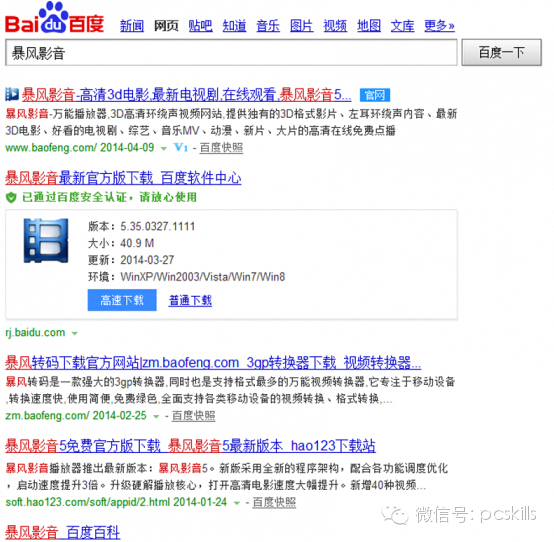Open 百度快照 for soft.hao123.com result
Viewport: 554px width, 542px height.
point(274,502)
